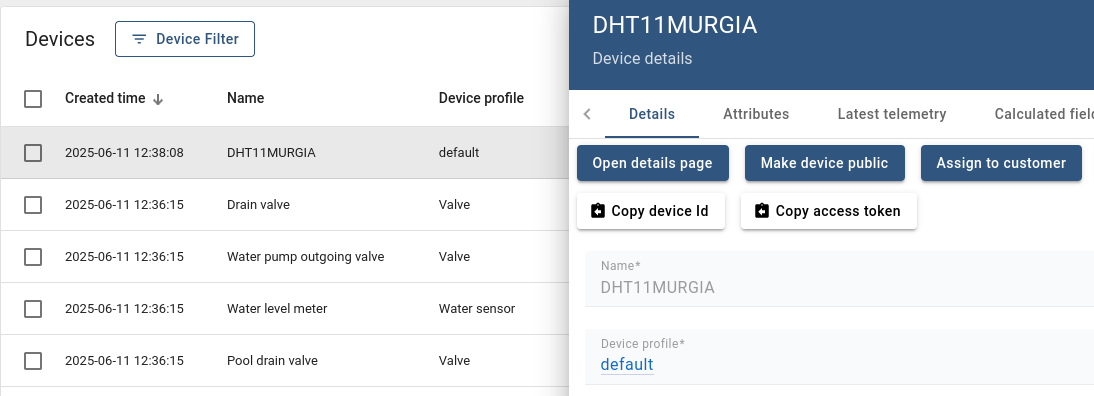Click the Created time sort arrow
The image size is (1094, 396).
pos(158,99)
